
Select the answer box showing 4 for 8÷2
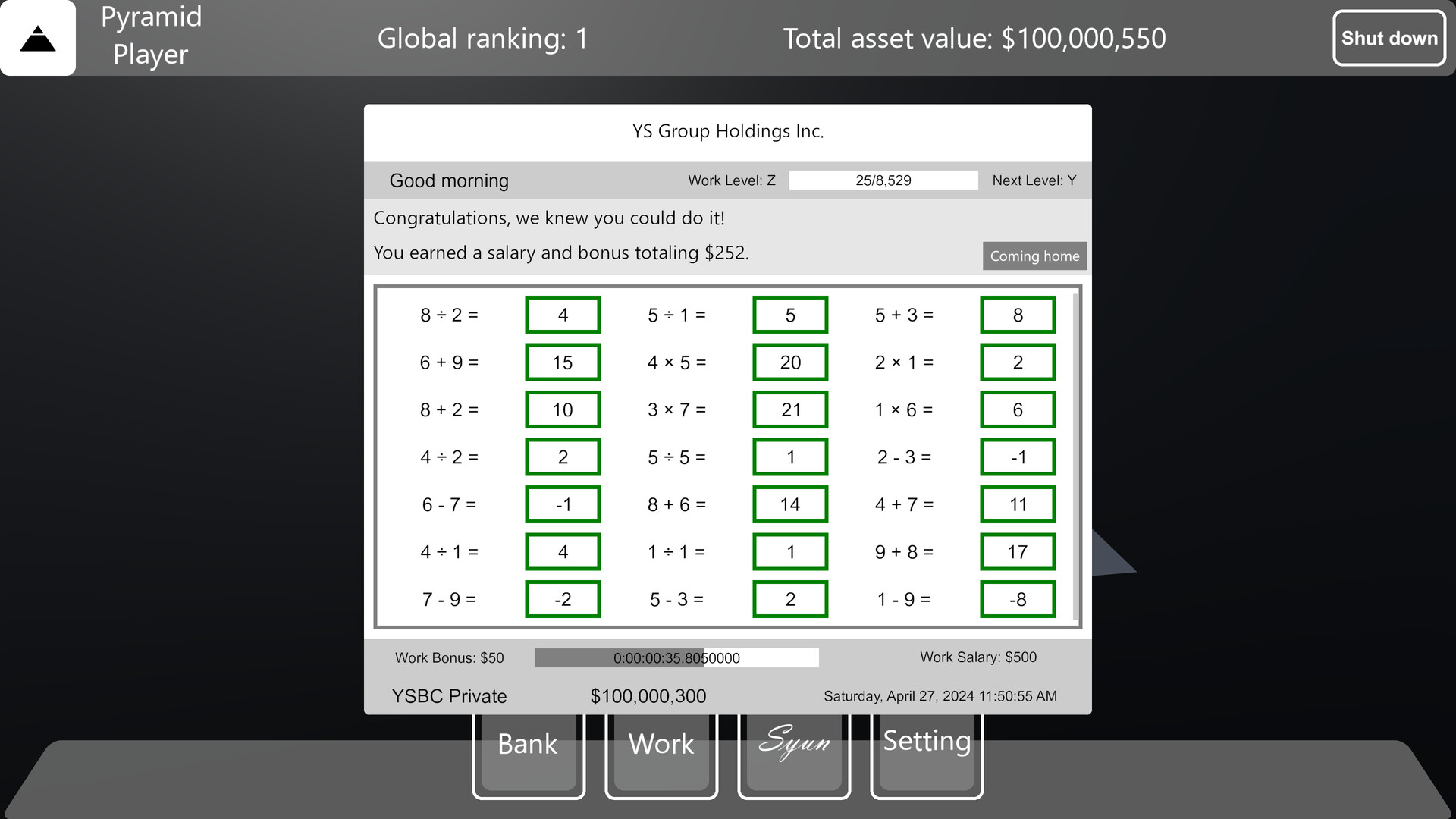563,314
